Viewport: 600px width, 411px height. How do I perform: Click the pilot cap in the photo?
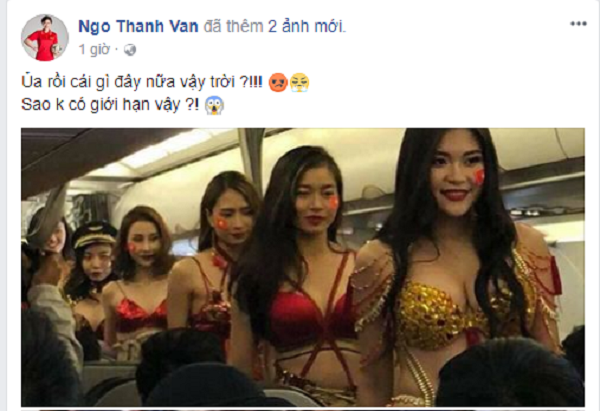click(94, 234)
